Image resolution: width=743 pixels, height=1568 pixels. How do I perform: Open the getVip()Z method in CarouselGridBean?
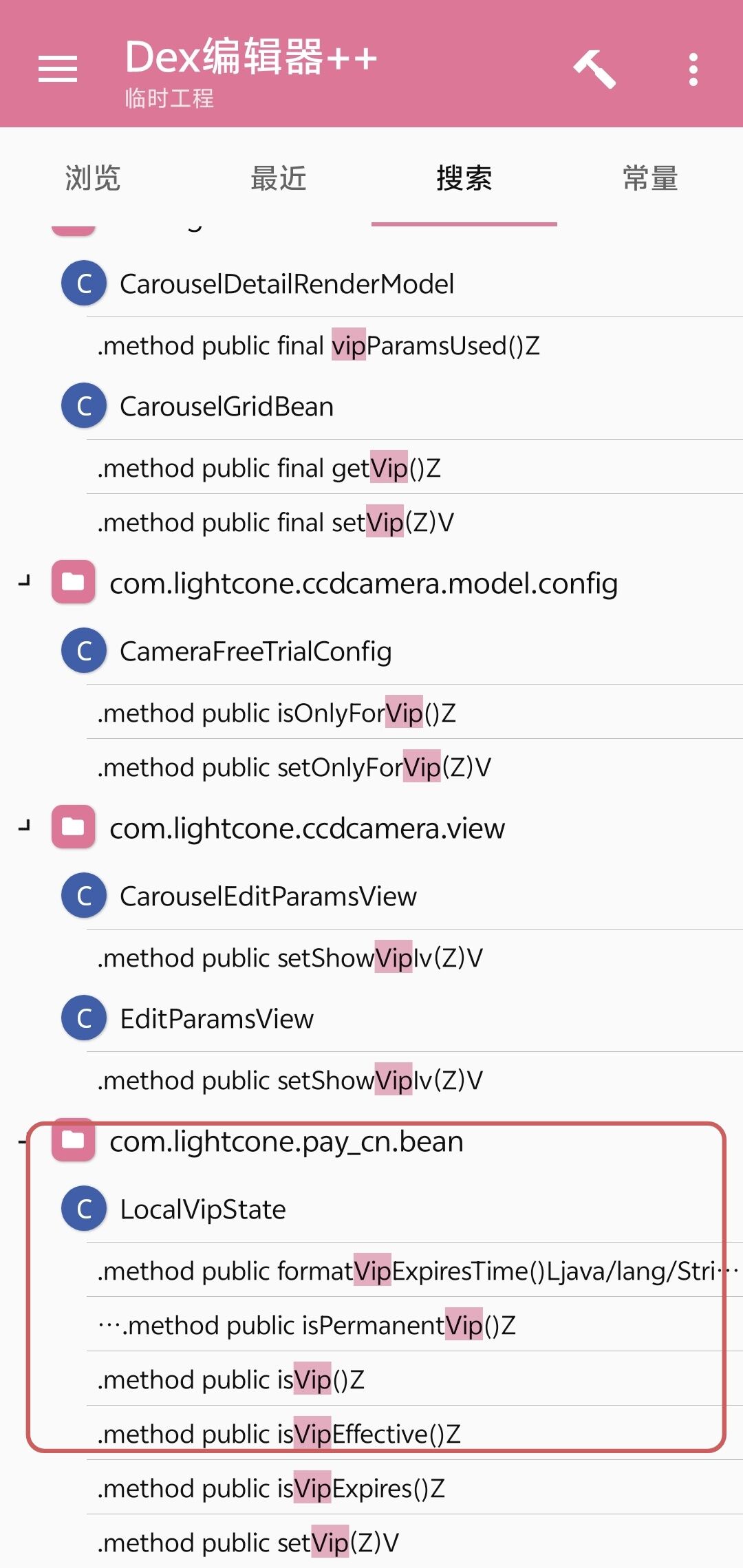pyautogui.click(x=414, y=468)
